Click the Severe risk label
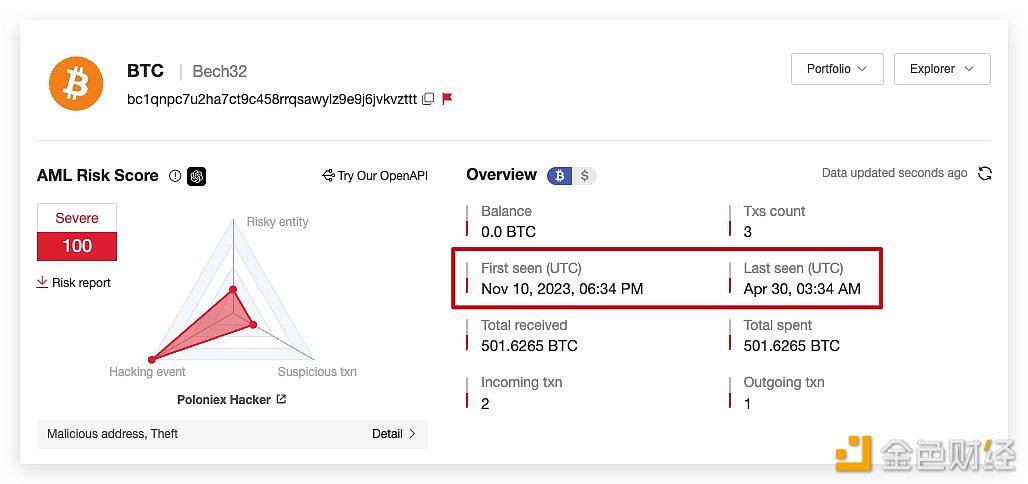The image size is (1028, 484). coord(77,218)
